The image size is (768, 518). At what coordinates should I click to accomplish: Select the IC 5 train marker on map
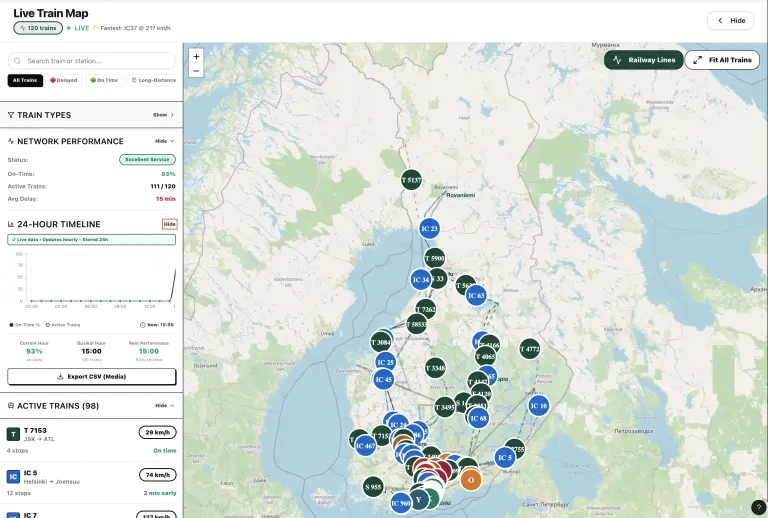[x=504, y=458]
